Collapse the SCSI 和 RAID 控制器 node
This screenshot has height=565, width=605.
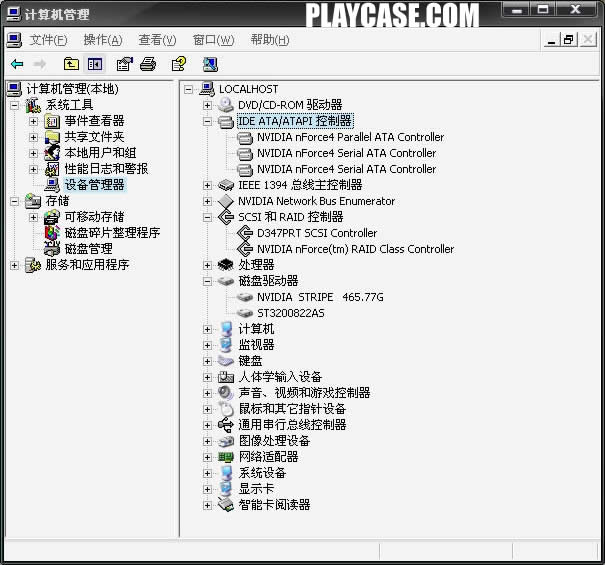pos(207,217)
